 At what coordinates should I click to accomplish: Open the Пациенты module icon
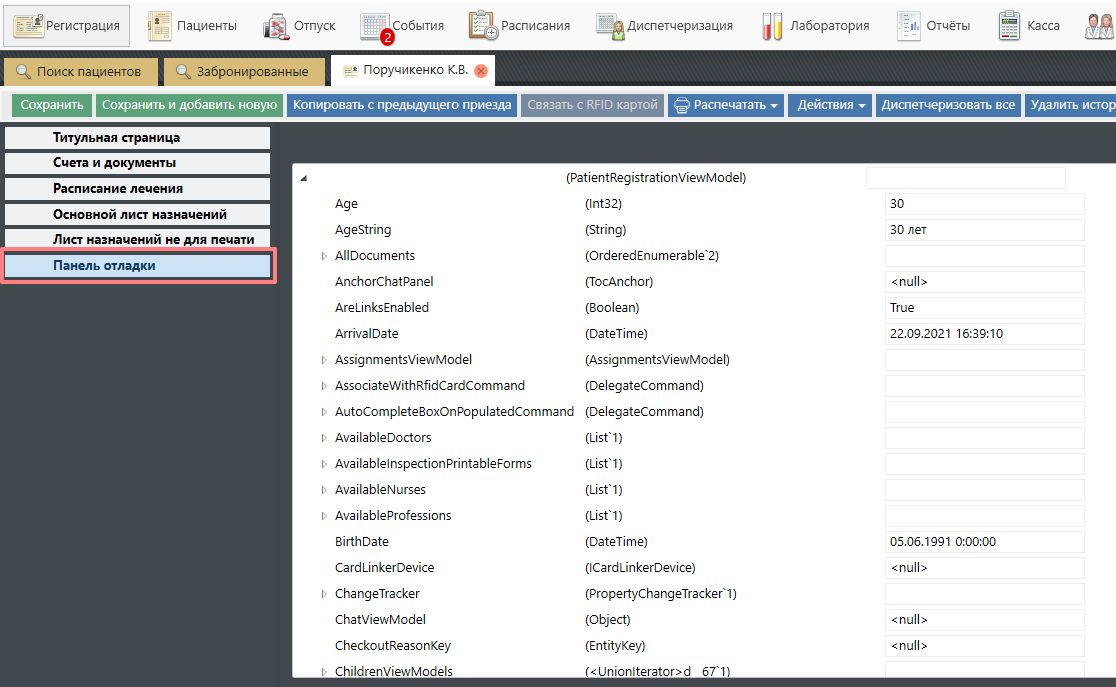tap(159, 26)
